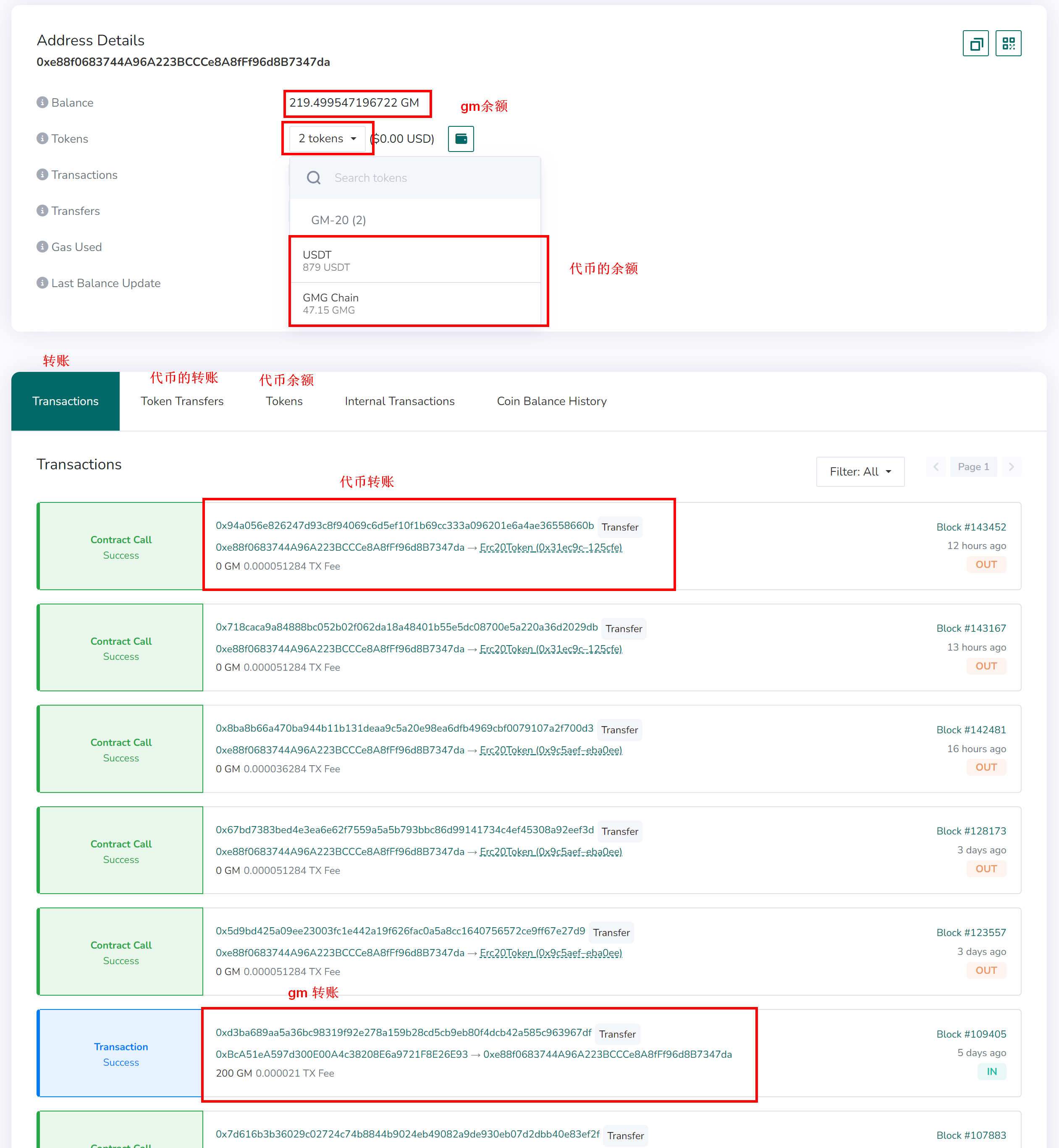
Task: Switch to Internal Transactions tab
Action: click(399, 401)
